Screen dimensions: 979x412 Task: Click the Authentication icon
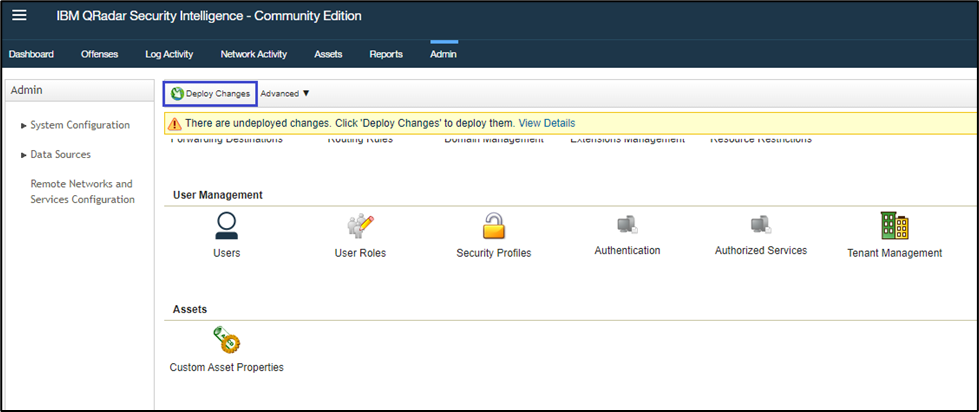pos(627,224)
